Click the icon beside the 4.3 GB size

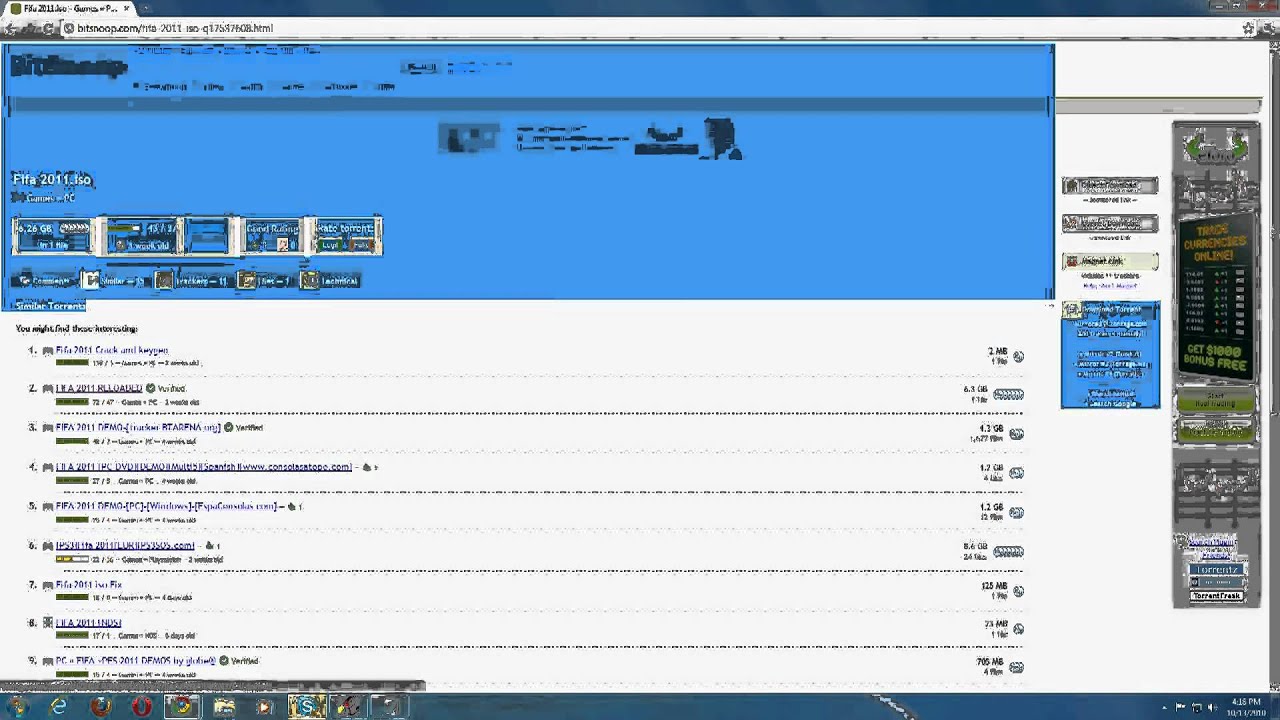tap(1016, 434)
